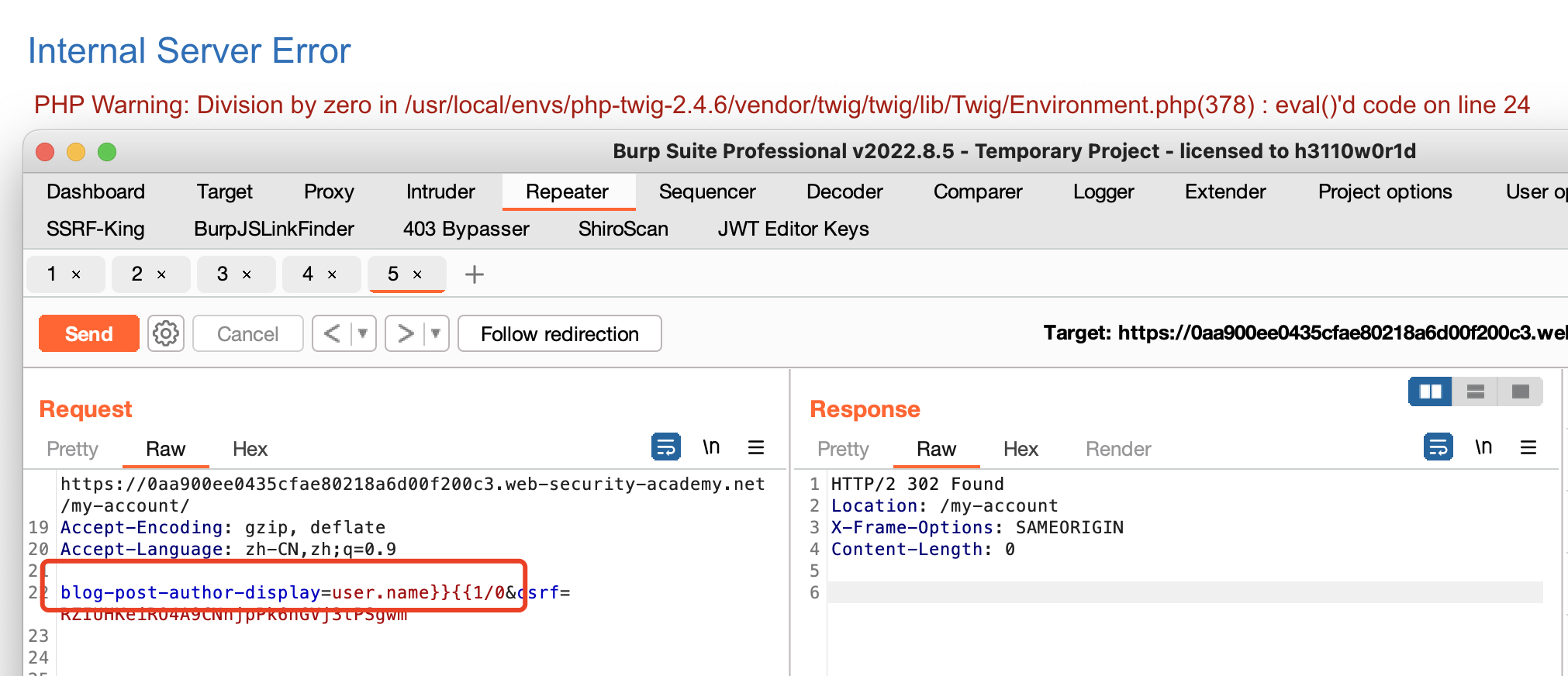Screen dimensions: 1568x676
Task: Go to next request in history
Action: (x=405, y=333)
